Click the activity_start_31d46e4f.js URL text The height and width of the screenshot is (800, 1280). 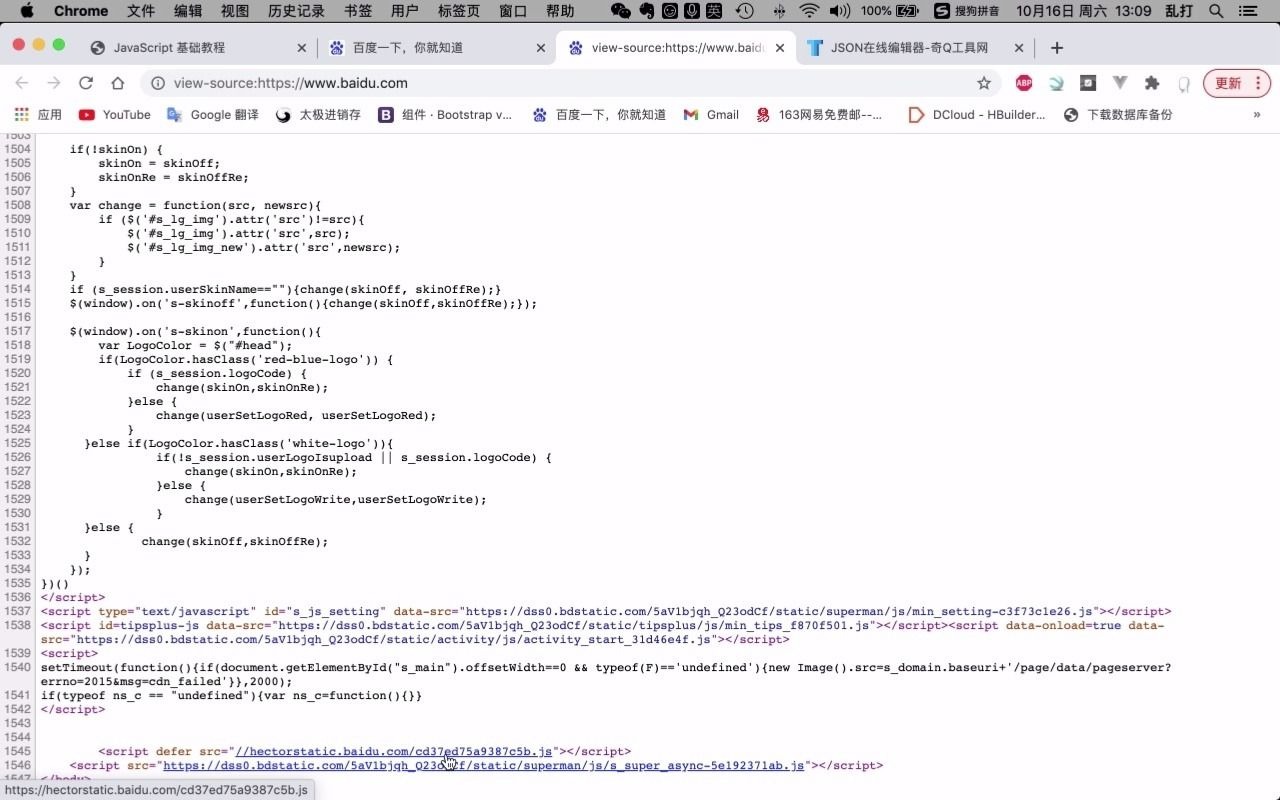pyautogui.click(x=393, y=639)
